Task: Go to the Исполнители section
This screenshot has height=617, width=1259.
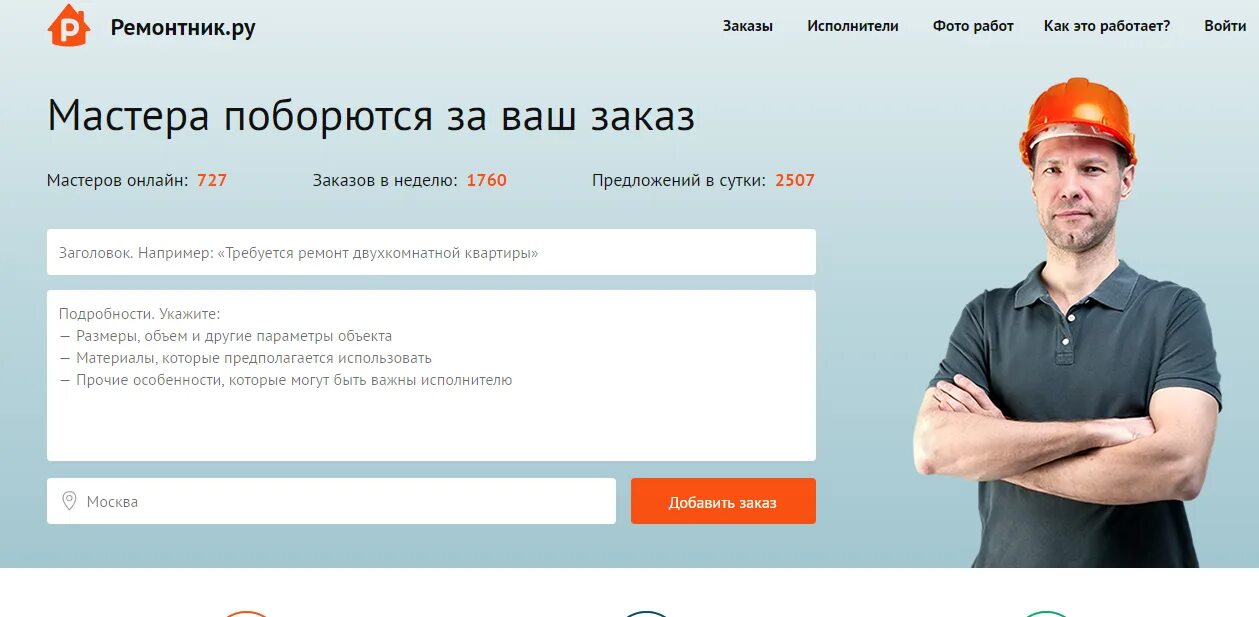Action: (853, 26)
